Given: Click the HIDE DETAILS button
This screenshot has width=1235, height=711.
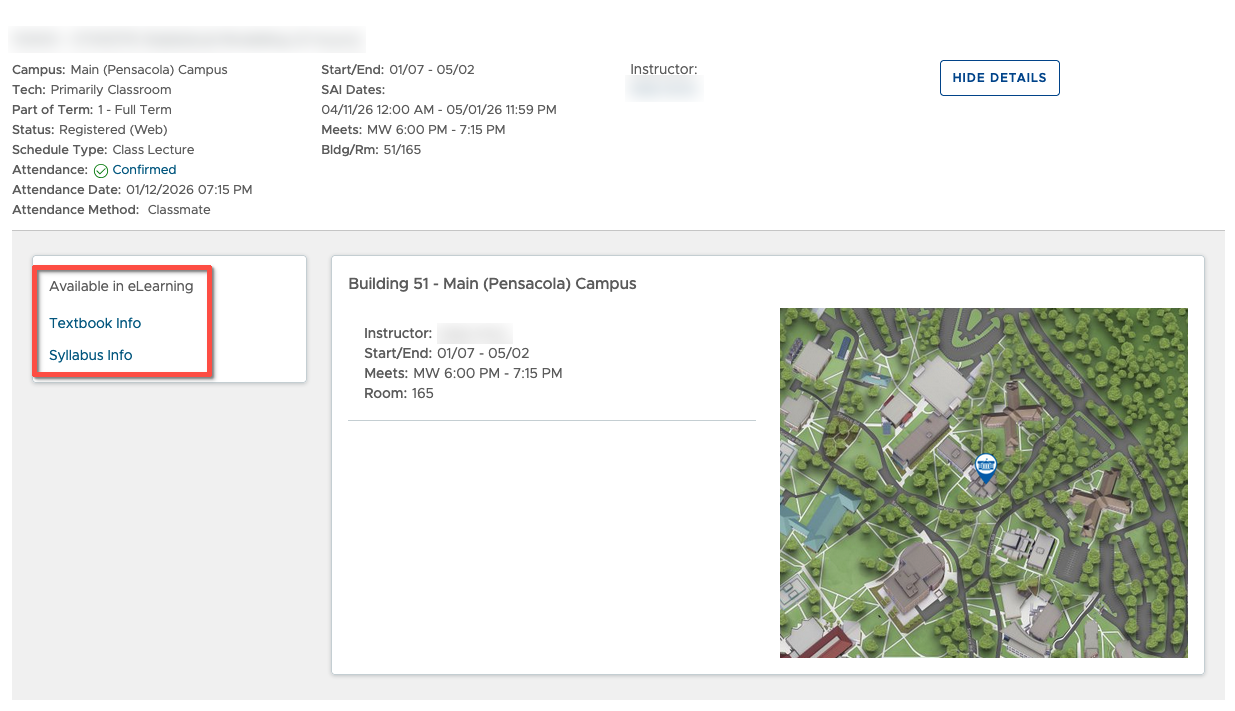Looking at the screenshot, I should pos(999,78).
